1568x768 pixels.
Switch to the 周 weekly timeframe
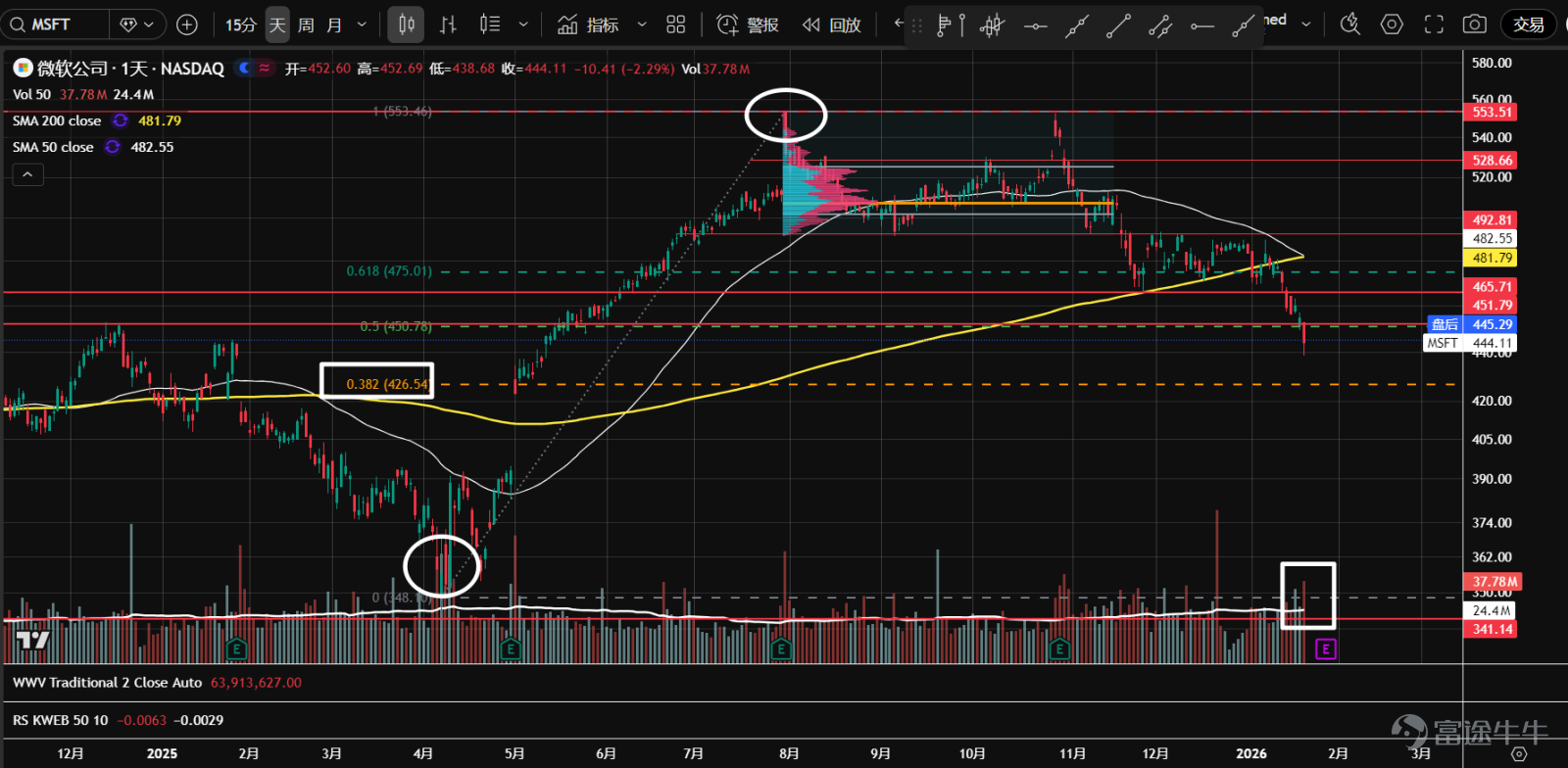[x=306, y=24]
